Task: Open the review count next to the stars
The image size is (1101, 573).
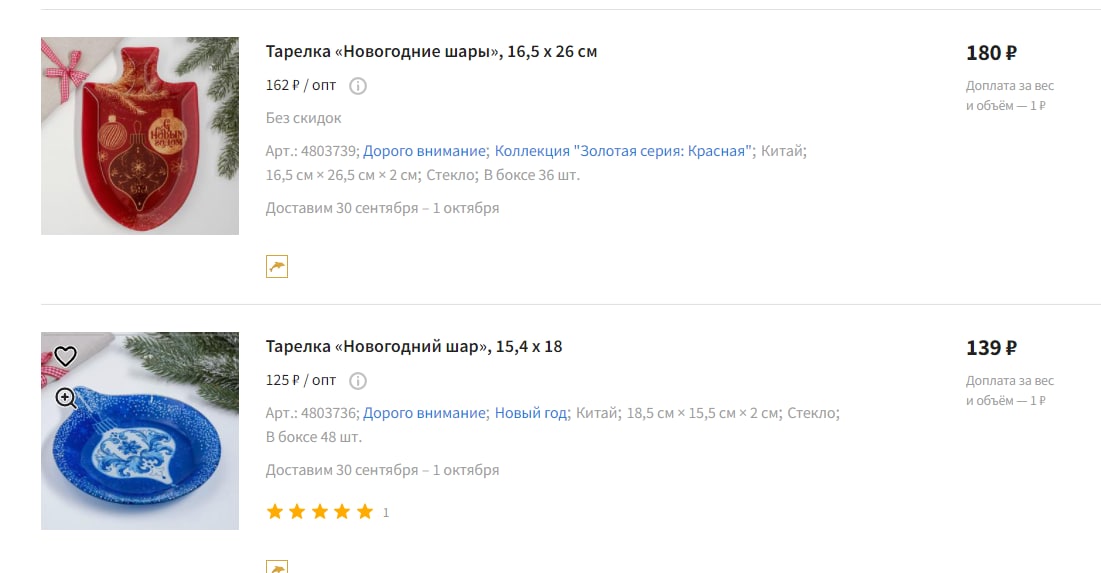Action: coord(385,513)
